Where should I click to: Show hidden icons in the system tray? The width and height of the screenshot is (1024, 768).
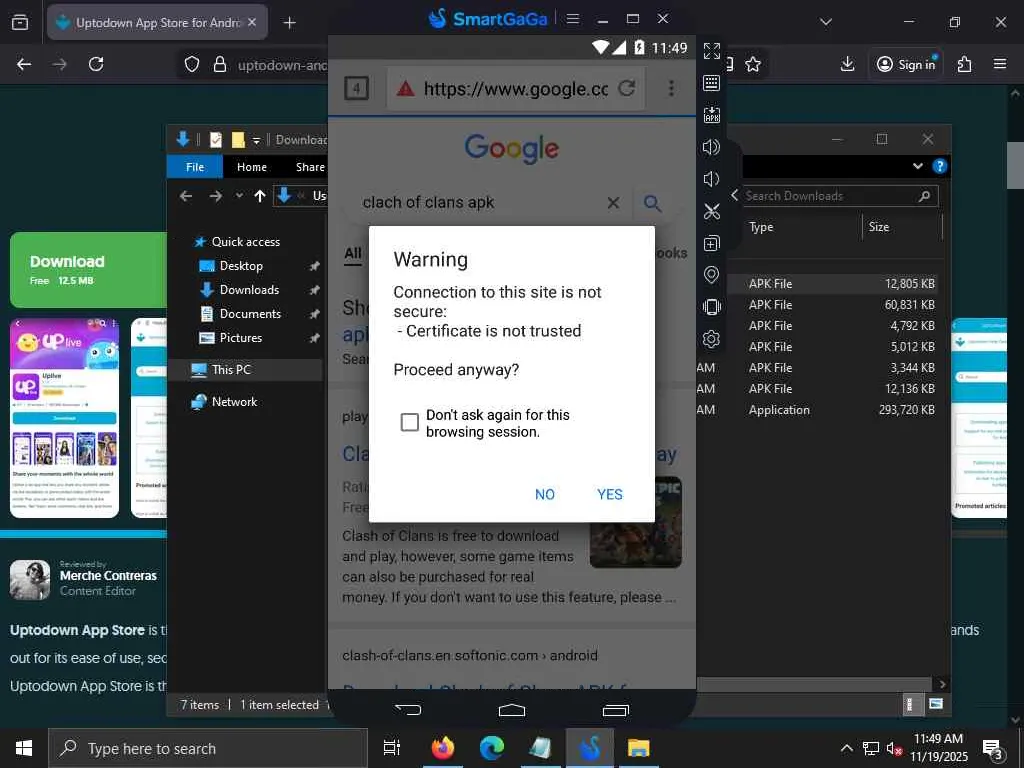click(846, 748)
